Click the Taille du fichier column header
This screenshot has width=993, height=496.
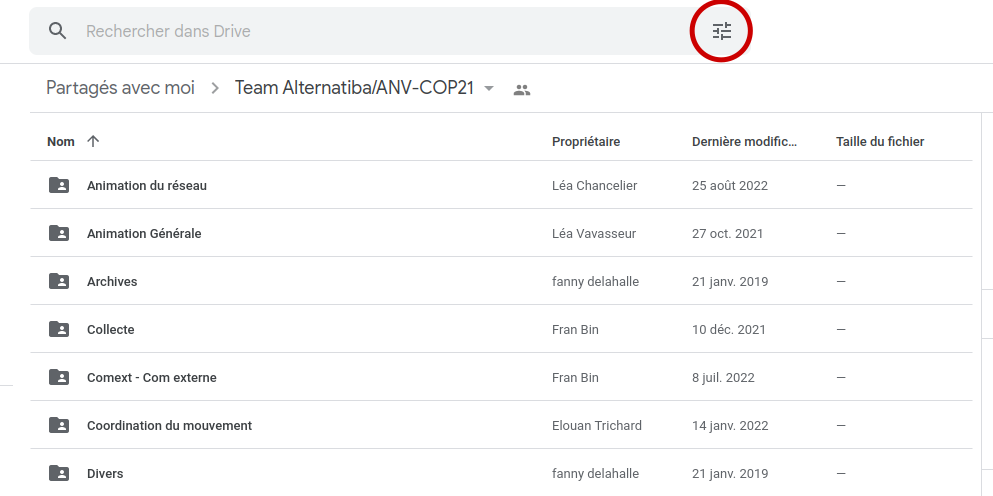click(879, 141)
